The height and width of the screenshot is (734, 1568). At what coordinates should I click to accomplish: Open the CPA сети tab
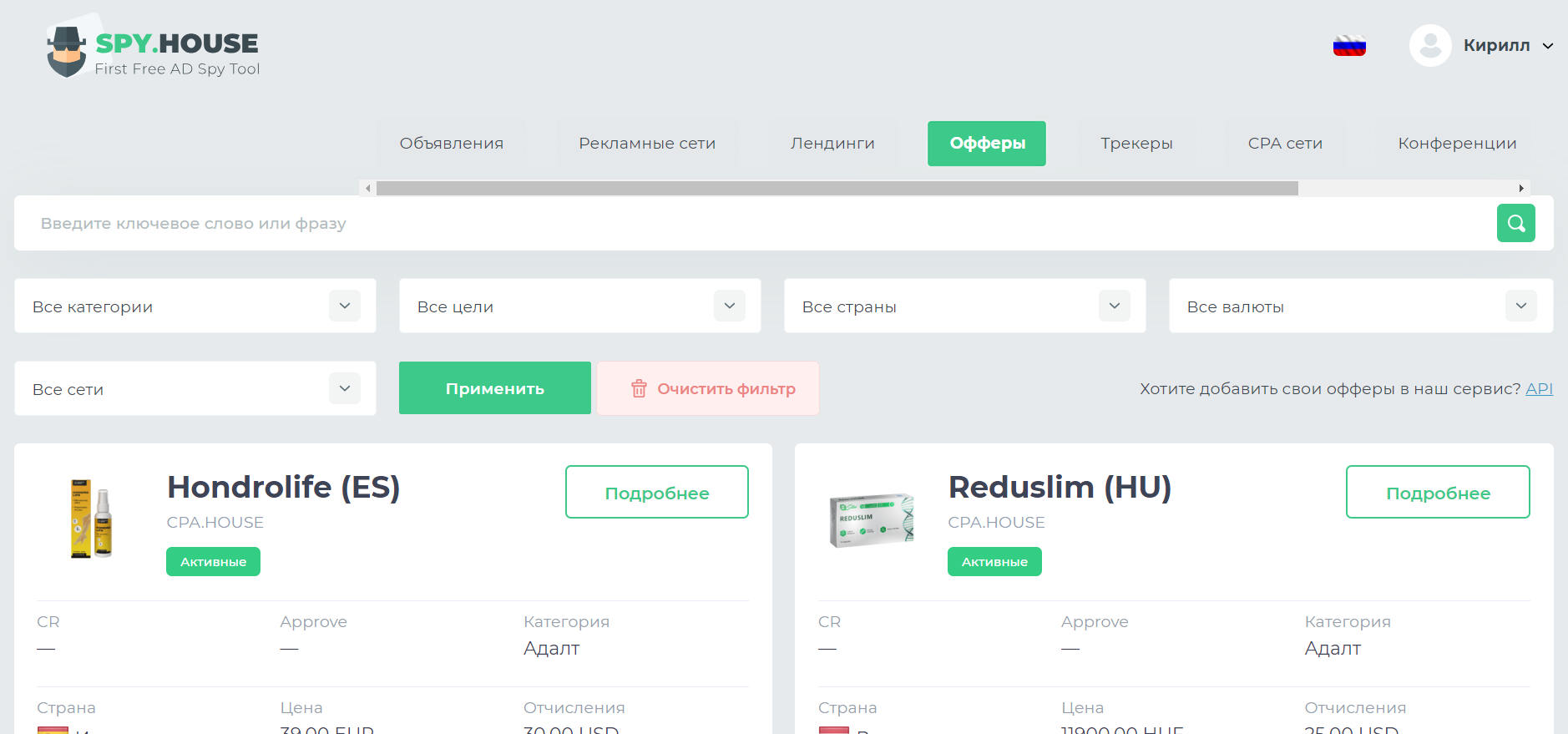click(x=1285, y=144)
